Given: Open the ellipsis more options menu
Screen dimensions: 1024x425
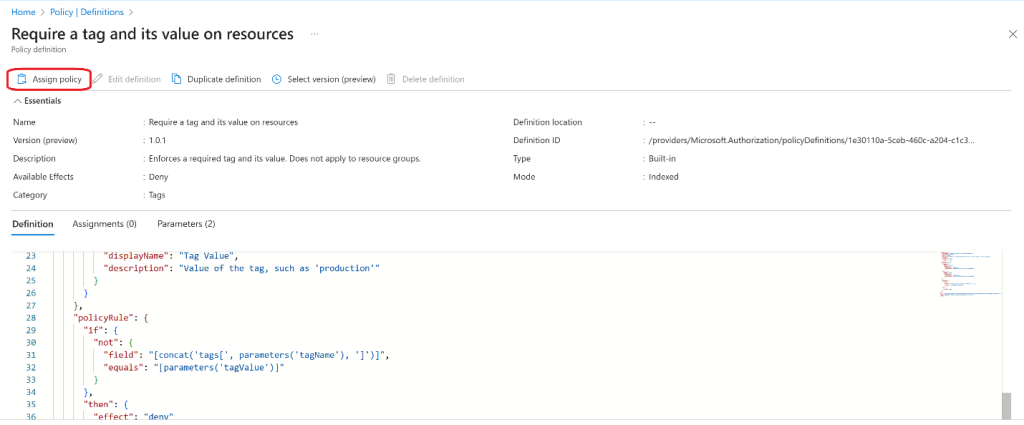Looking at the screenshot, I should pyautogui.click(x=314, y=34).
